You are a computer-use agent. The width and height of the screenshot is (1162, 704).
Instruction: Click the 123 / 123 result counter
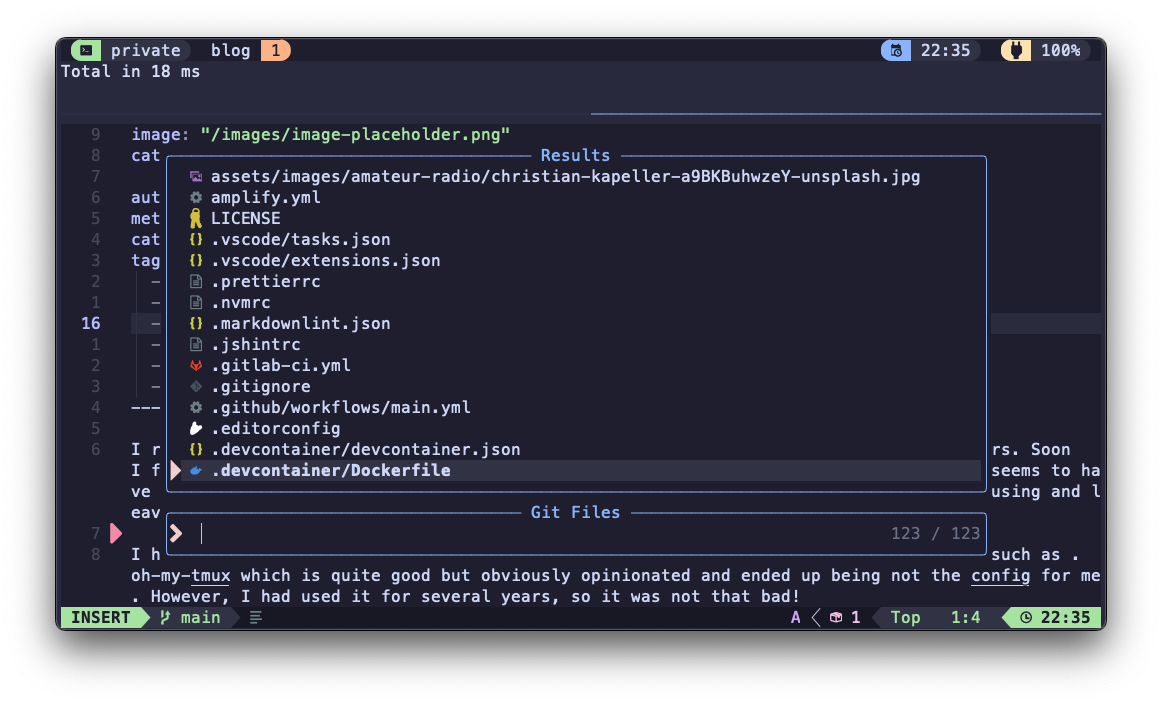(935, 534)
